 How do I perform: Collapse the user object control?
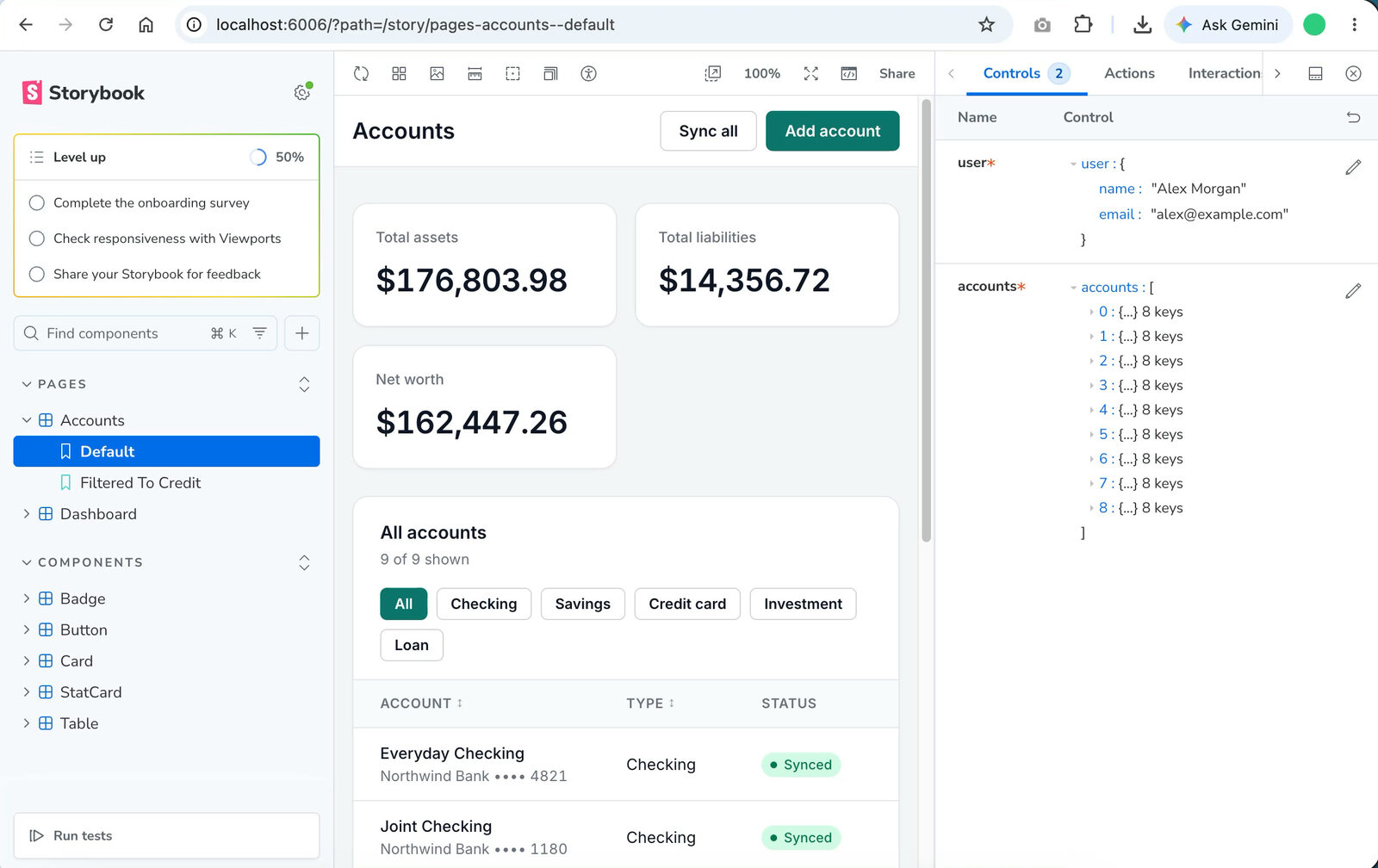point(1073,164)
